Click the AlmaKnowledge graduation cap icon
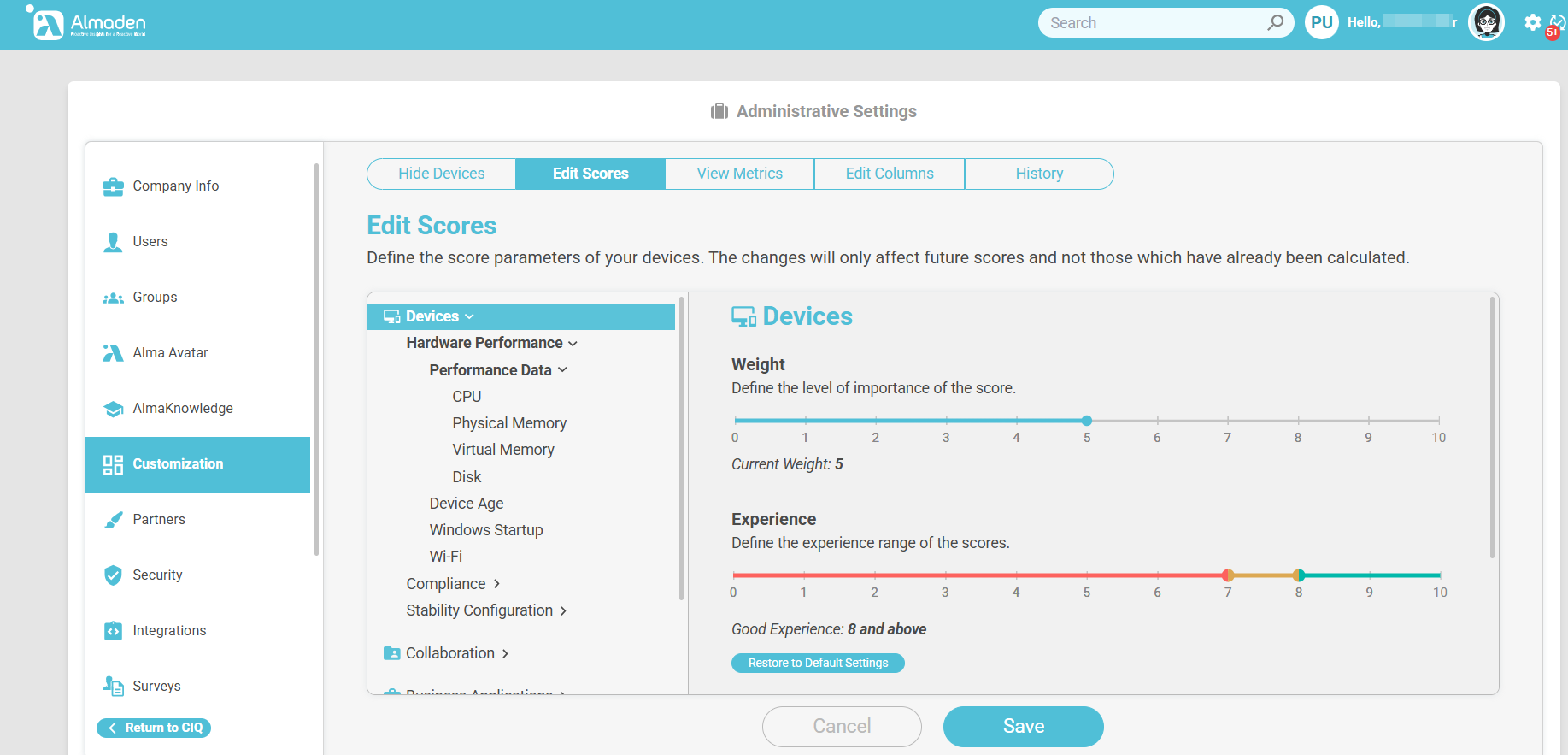 point(113,409)
